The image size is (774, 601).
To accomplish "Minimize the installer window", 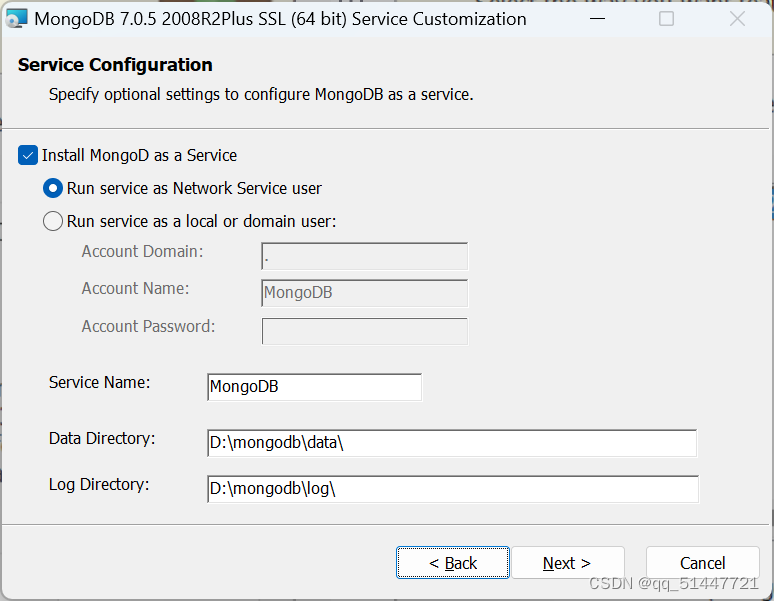I will [597, 19].
